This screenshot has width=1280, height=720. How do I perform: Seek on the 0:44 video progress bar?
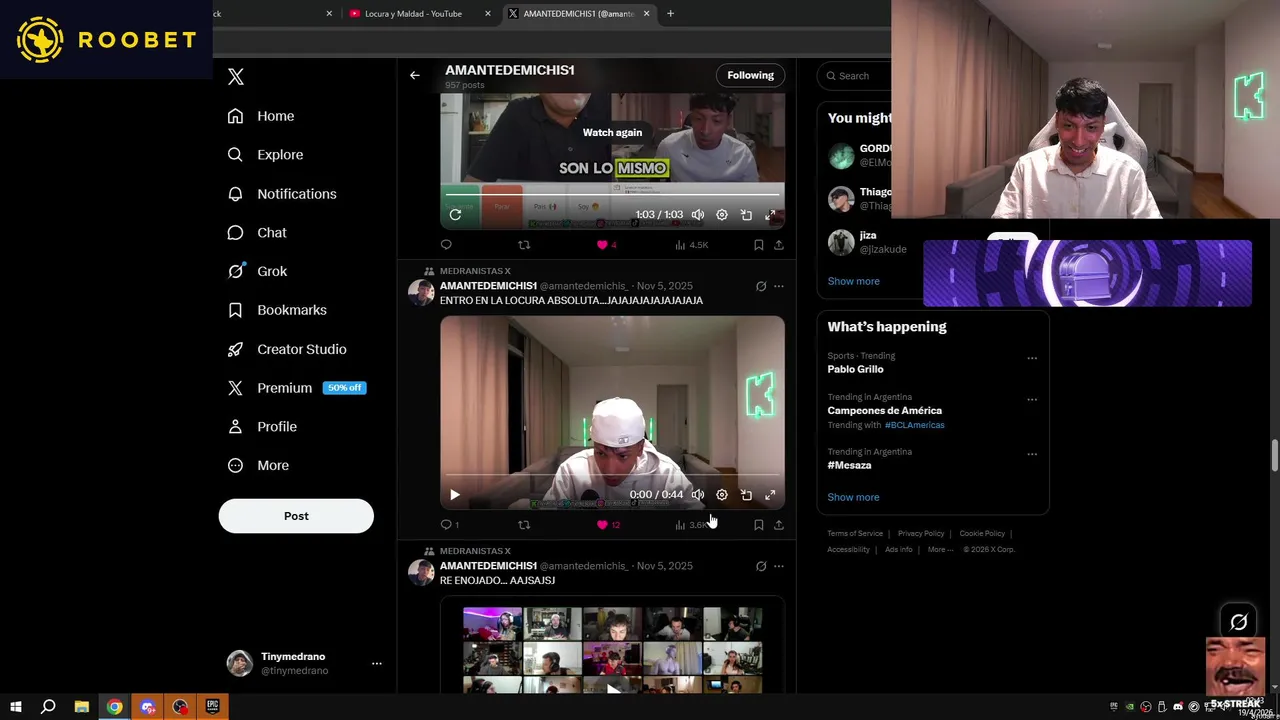pyautogui.click(x=612, y=476)
